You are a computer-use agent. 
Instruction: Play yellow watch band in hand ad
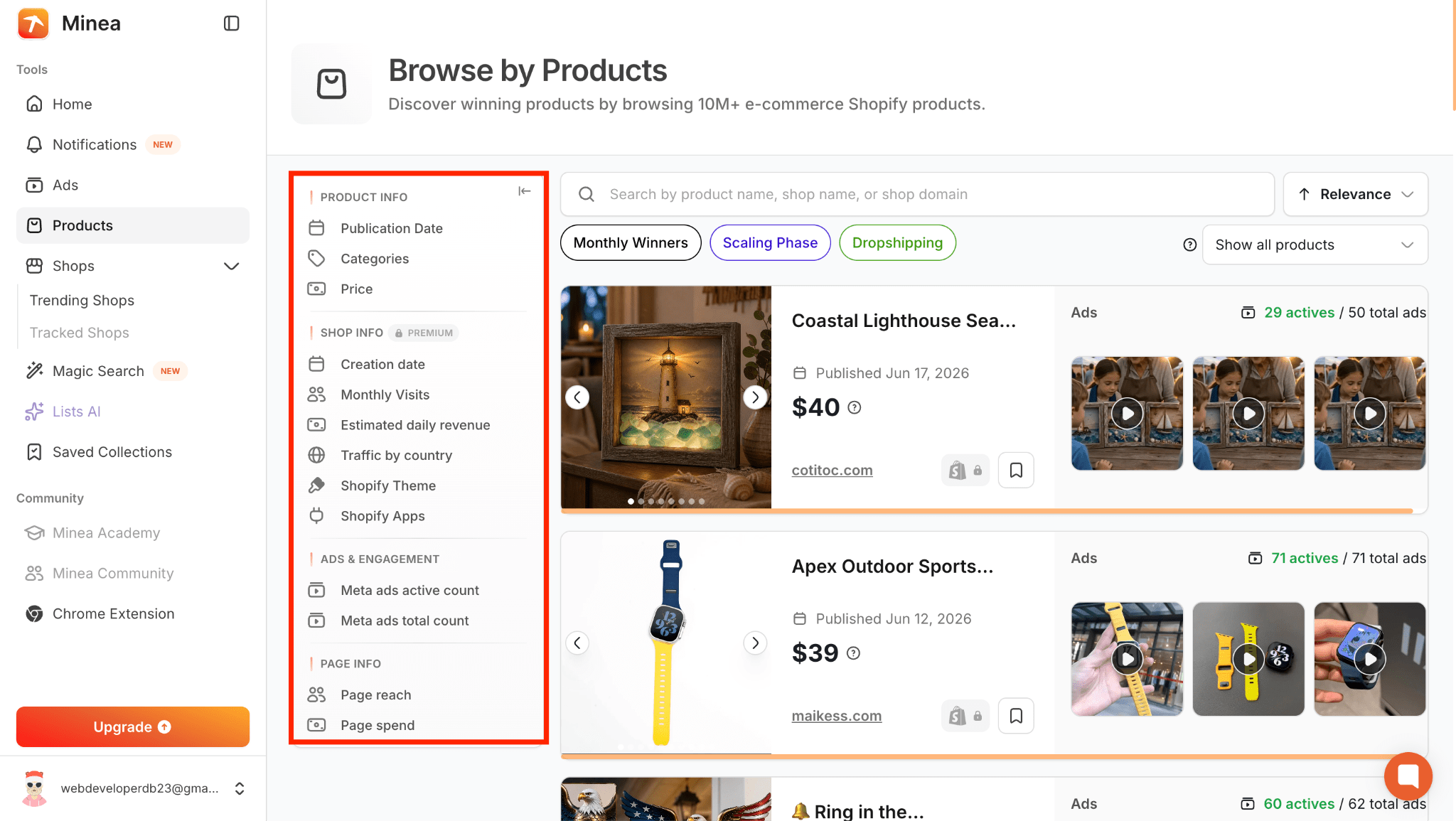click(x=1127, y=659)
